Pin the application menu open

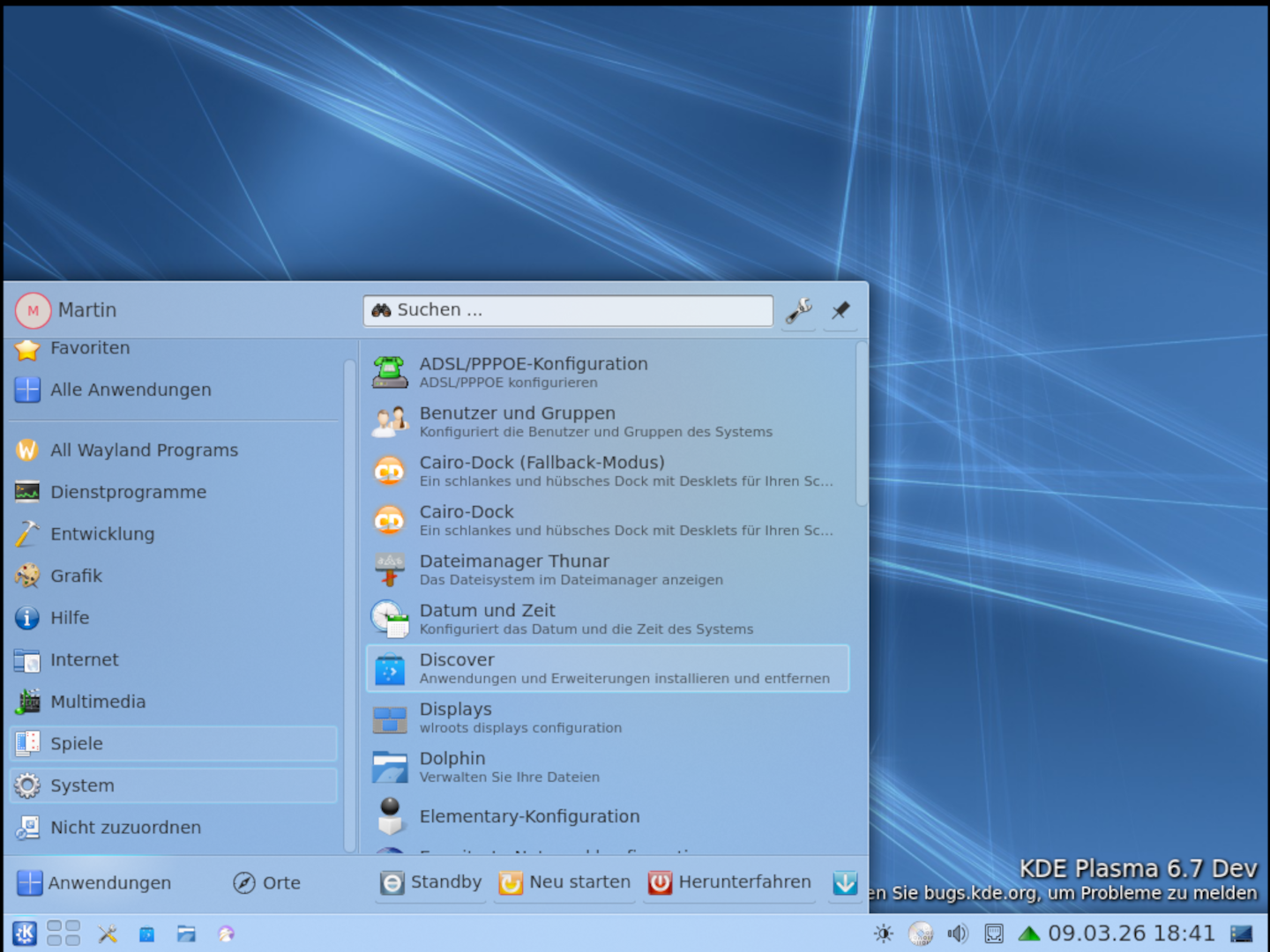(x=840, y=310)
